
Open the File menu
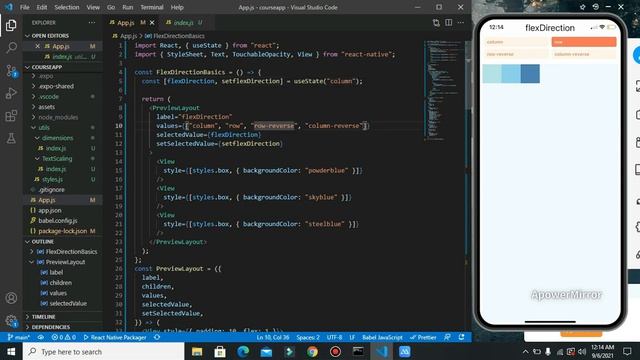tap(25, 7)
